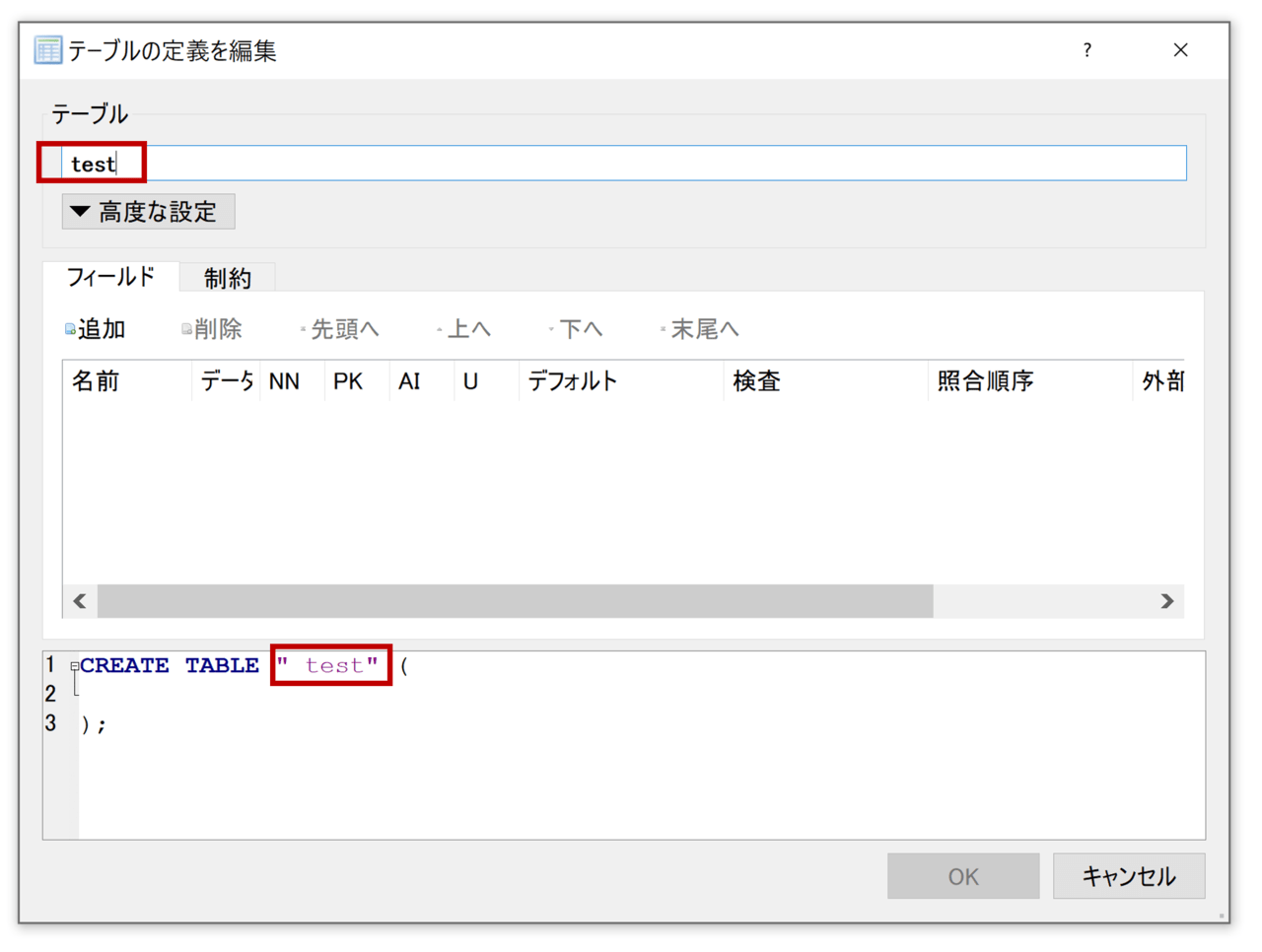The width and height of the screenshot is (1262, 952).
Task: Click the horizontal scrollbar right arrow
Action: click(1167, 601)
